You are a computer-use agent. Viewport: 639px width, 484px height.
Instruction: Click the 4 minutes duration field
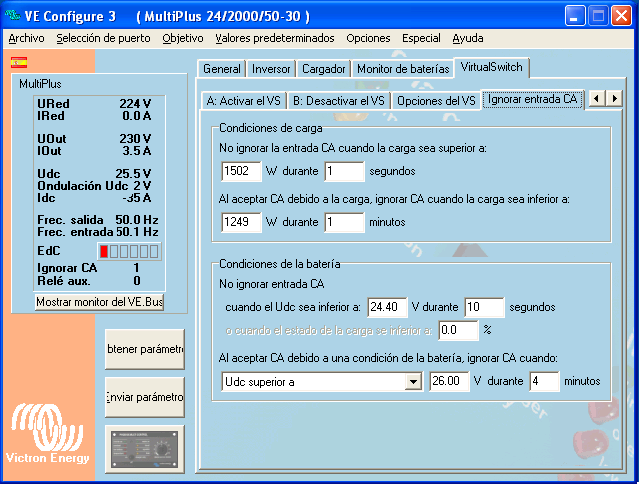coord(544,381)
